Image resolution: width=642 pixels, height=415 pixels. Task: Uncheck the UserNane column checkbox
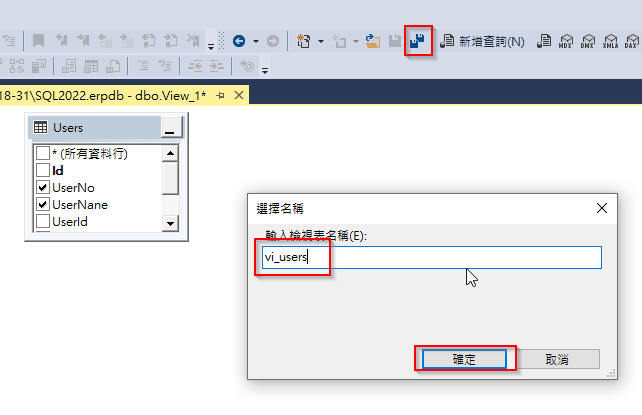[43, 204]
